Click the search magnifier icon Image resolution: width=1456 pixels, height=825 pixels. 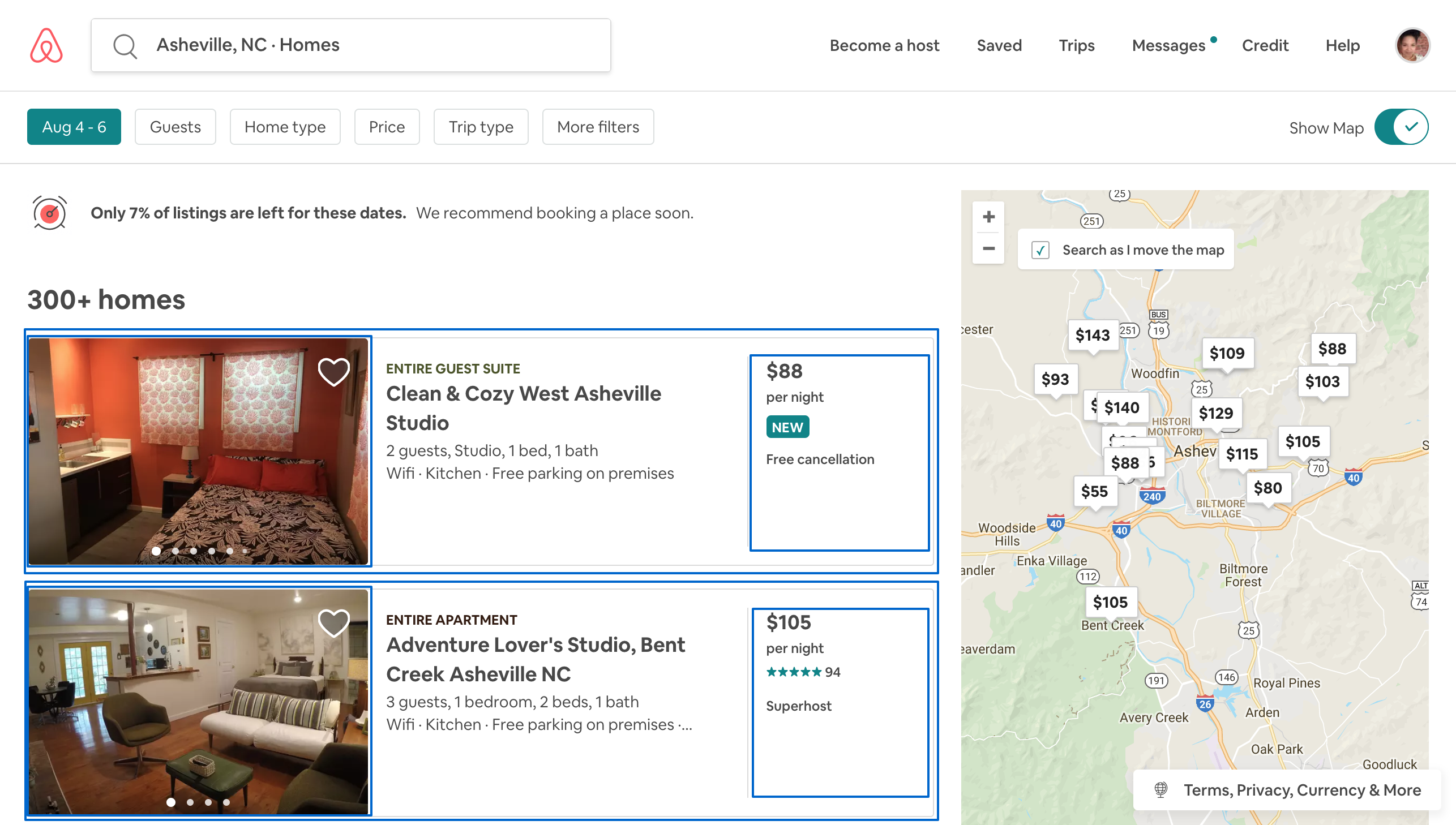click(125, 45)
